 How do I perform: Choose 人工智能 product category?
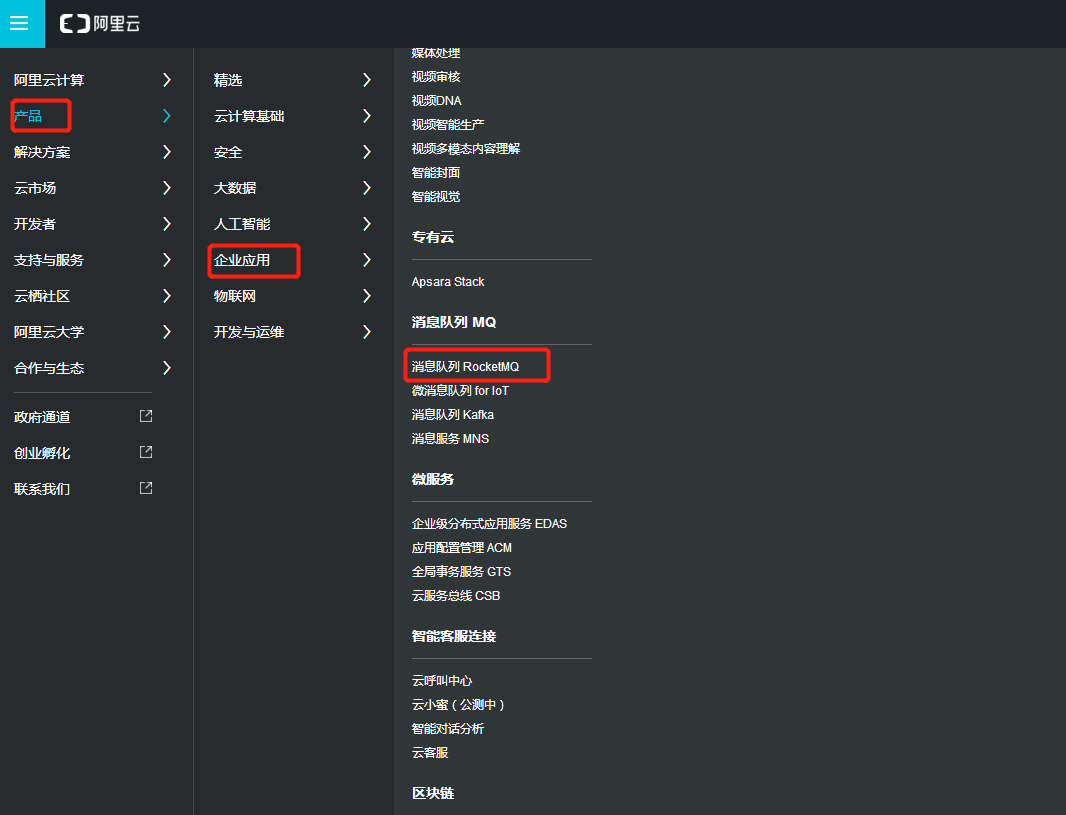(x=242, y=224)
